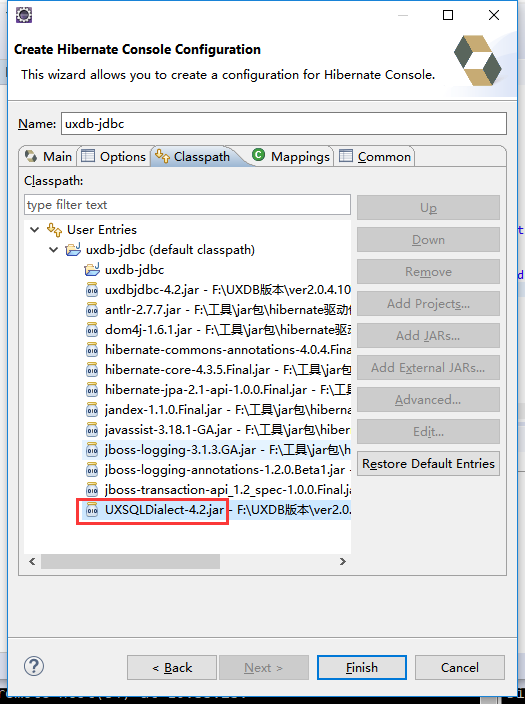Click the Finish button

362,668
